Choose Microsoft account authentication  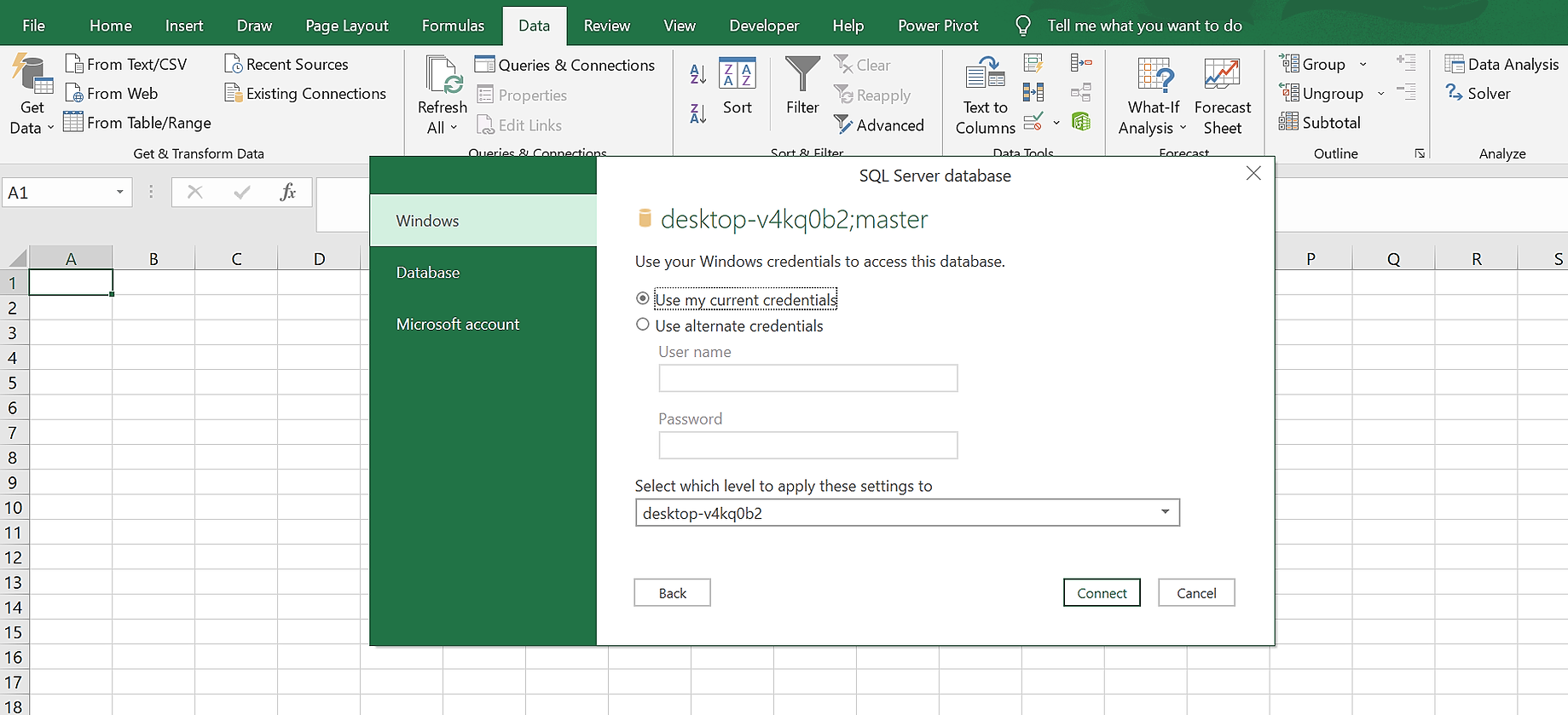[483, 324]
